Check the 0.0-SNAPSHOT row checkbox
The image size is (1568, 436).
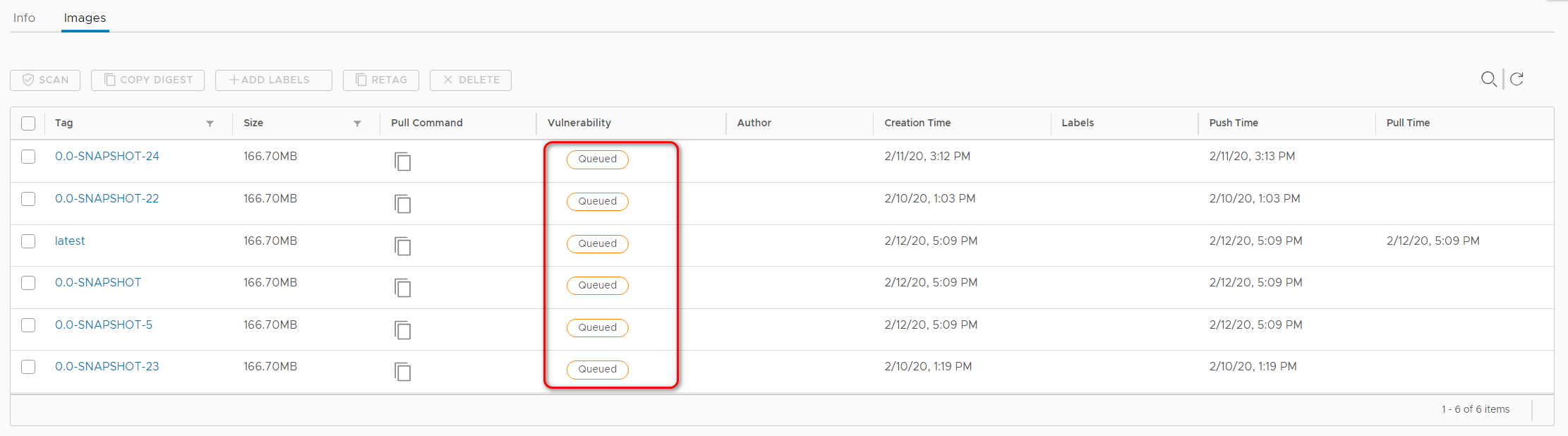[28, 283]
